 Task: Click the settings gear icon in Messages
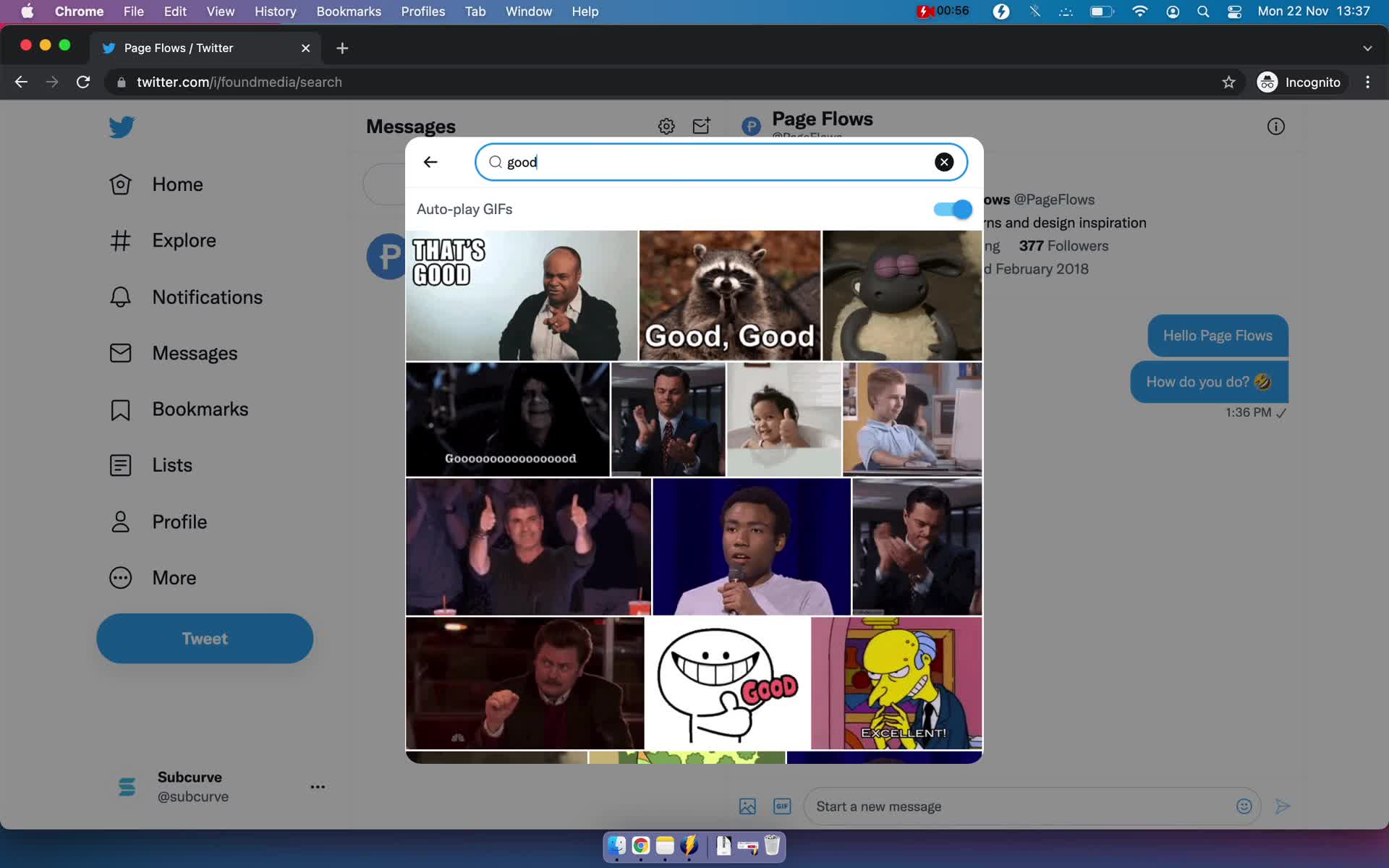(666, 125)
